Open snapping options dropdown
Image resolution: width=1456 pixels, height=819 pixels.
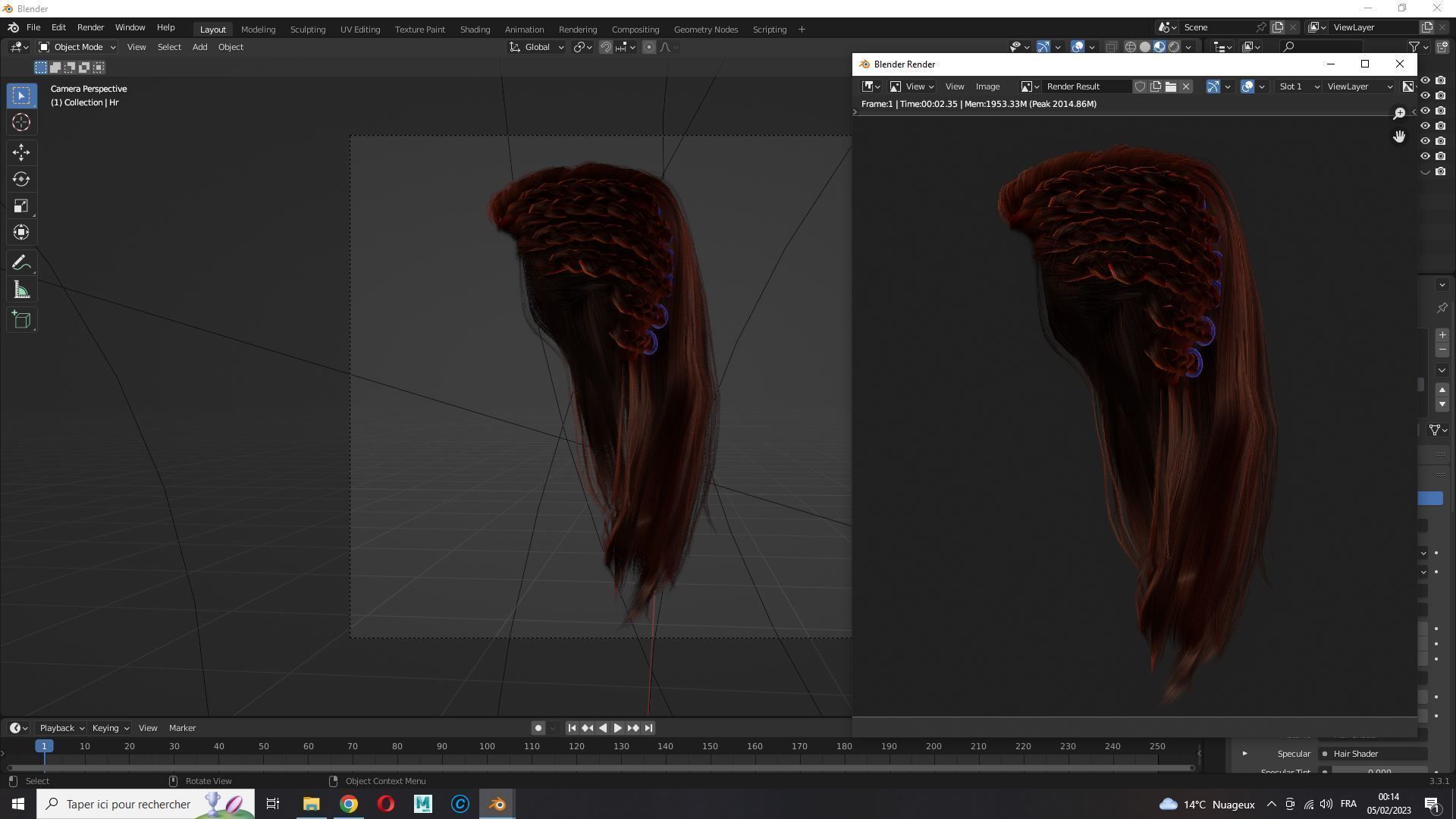(626, 47)
